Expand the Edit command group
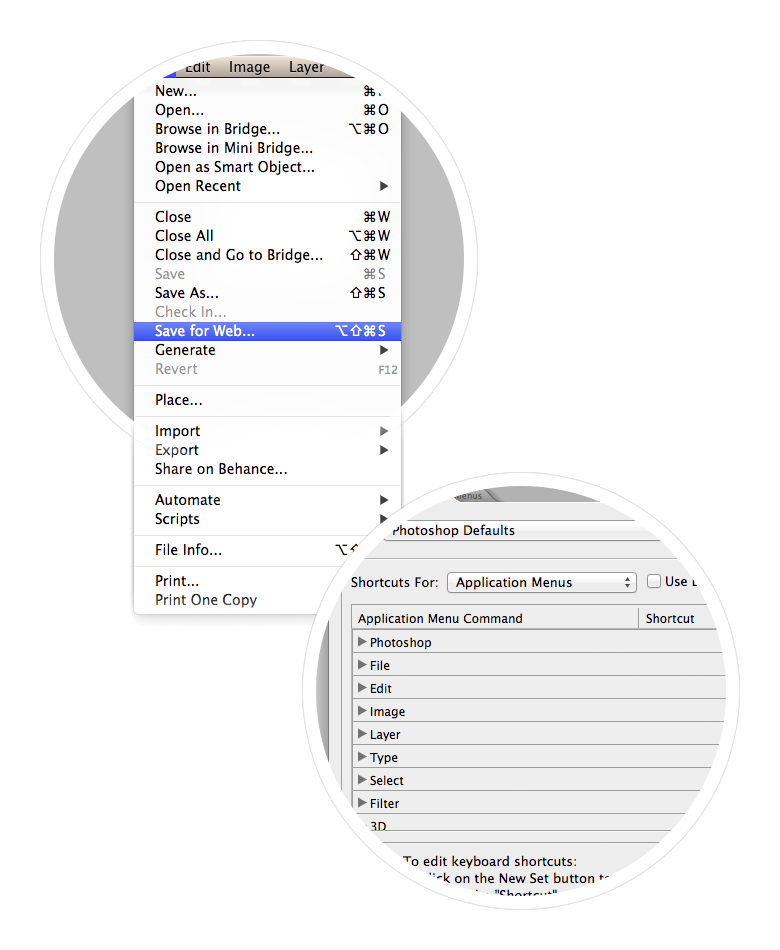The image size is (780, 950). point(362,688)
